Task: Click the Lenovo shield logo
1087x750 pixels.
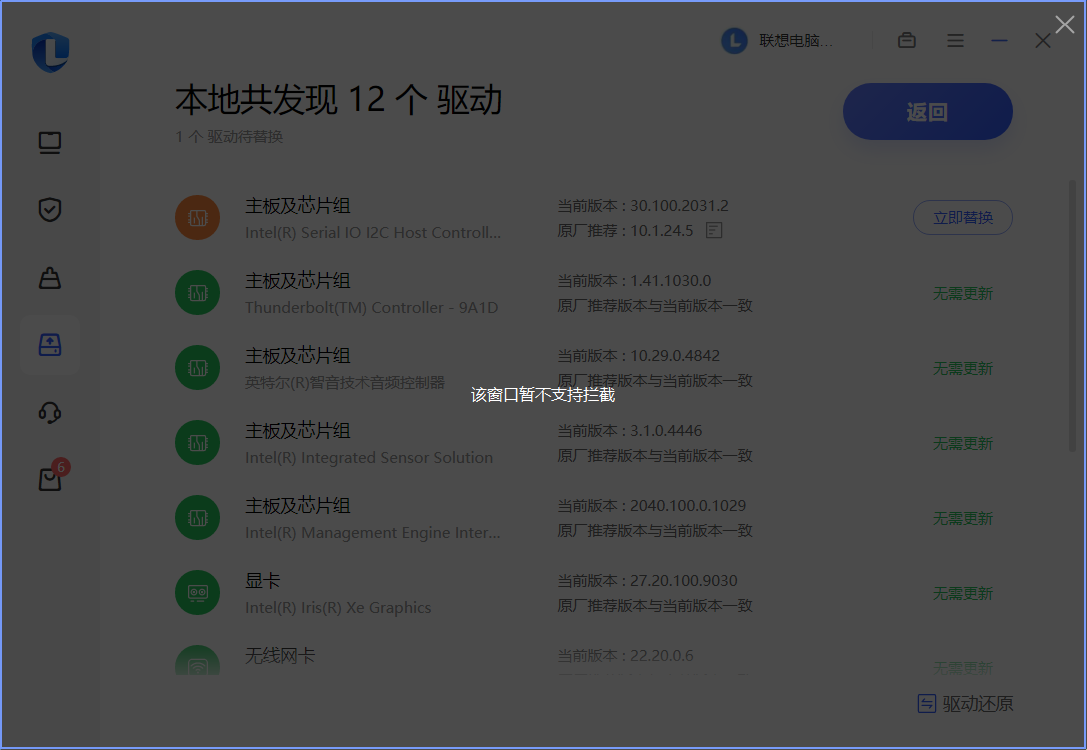Action: [50, 52]
